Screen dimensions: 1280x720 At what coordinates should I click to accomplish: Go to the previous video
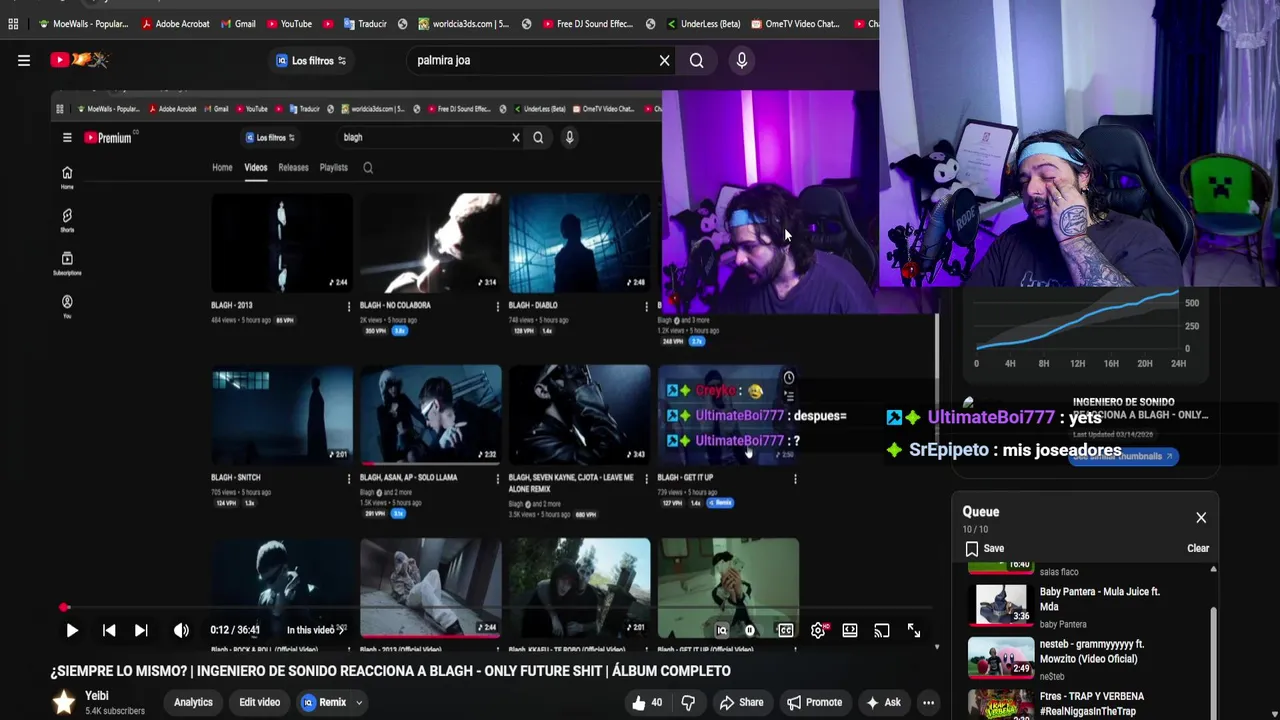109,630
